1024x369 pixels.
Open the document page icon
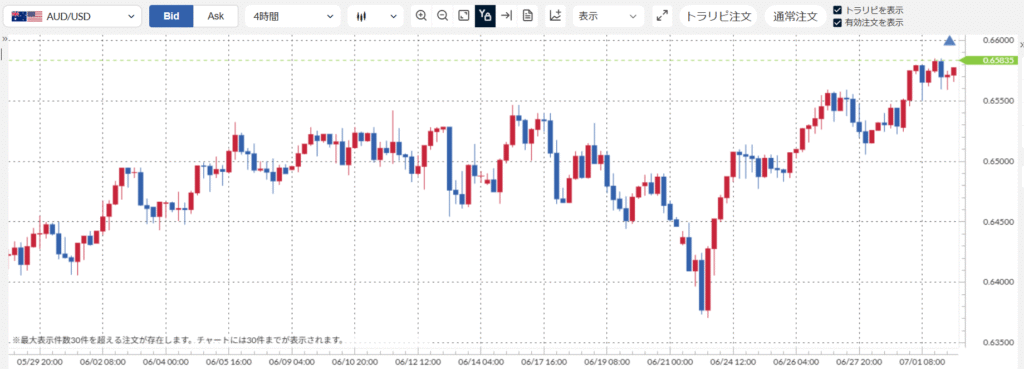(528, 16)
